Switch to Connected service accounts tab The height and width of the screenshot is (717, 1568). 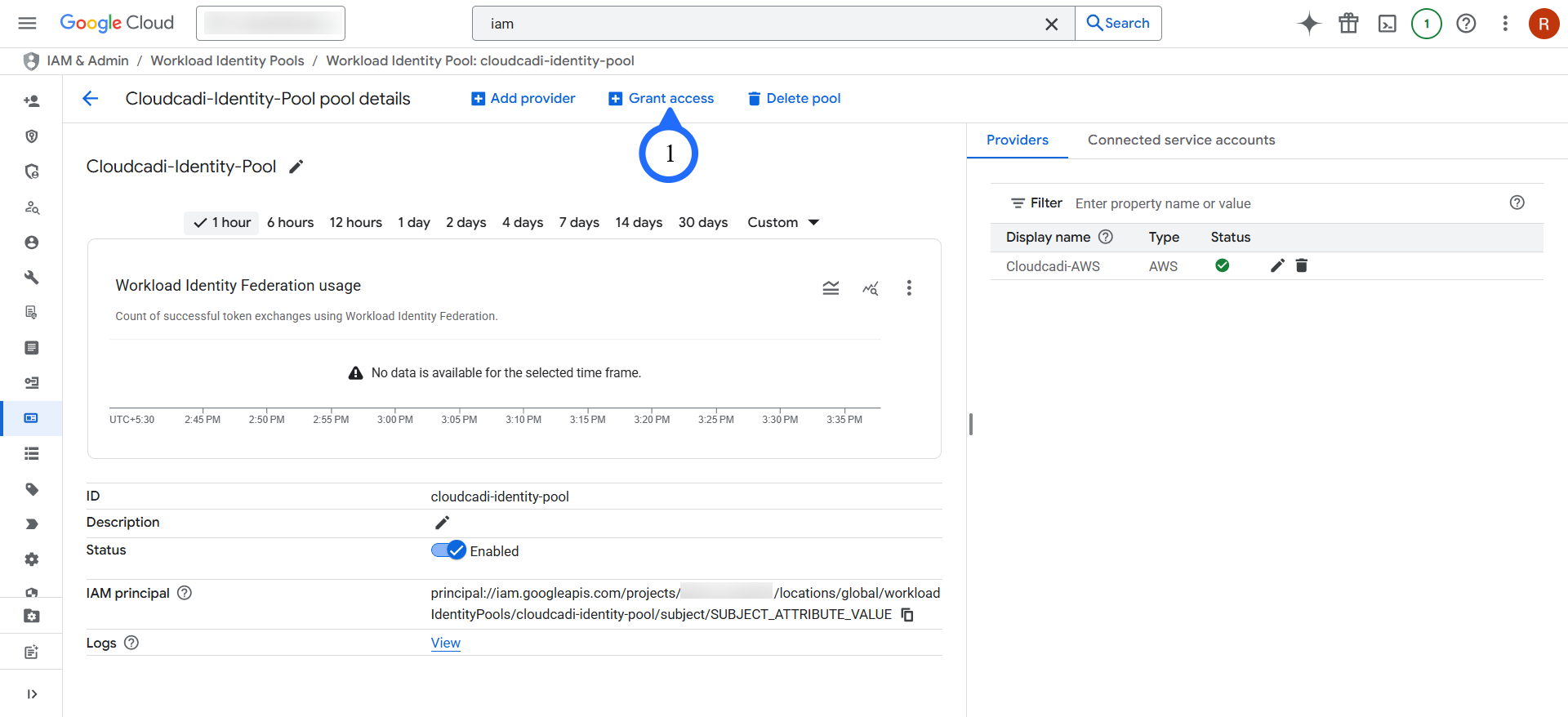point(1181,140)
